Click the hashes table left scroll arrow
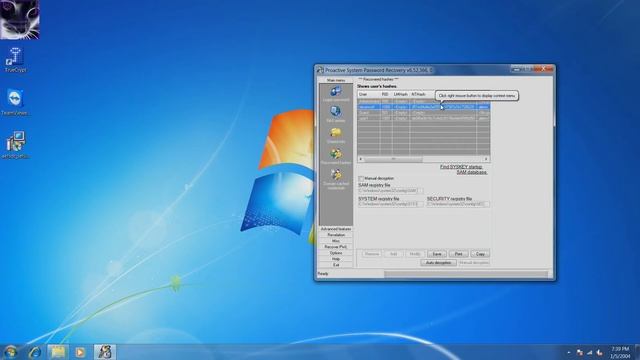 click(360, 159)
